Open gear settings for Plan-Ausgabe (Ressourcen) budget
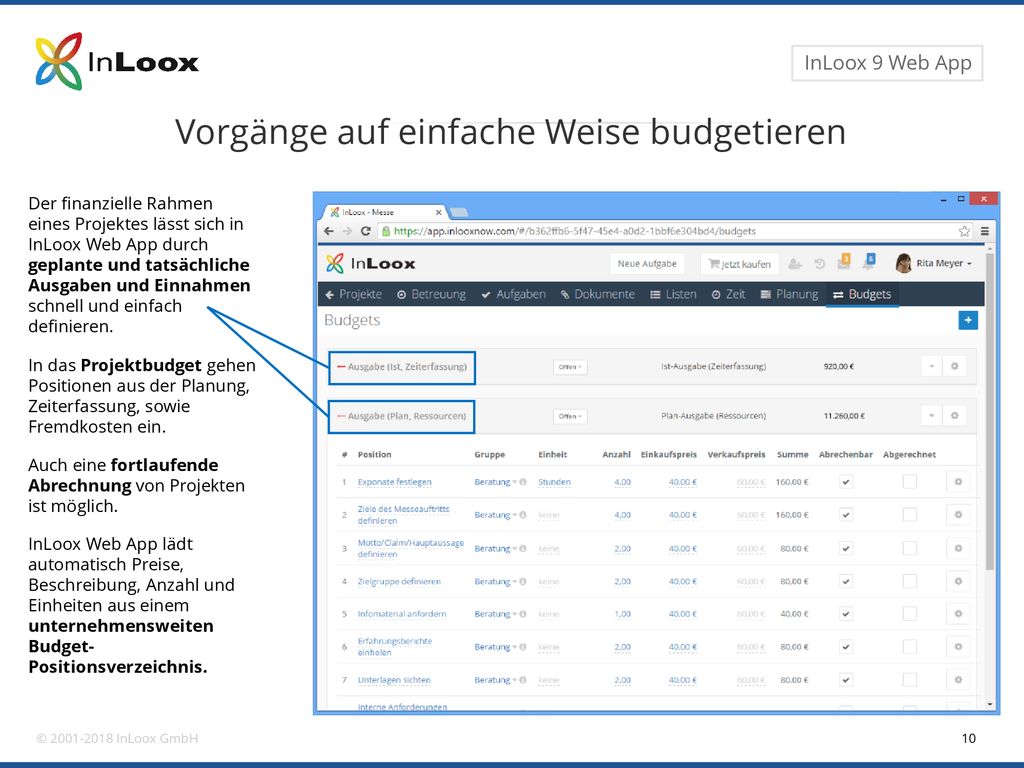The height and width of the screenshot is (768, 1024). pos(955,415)
